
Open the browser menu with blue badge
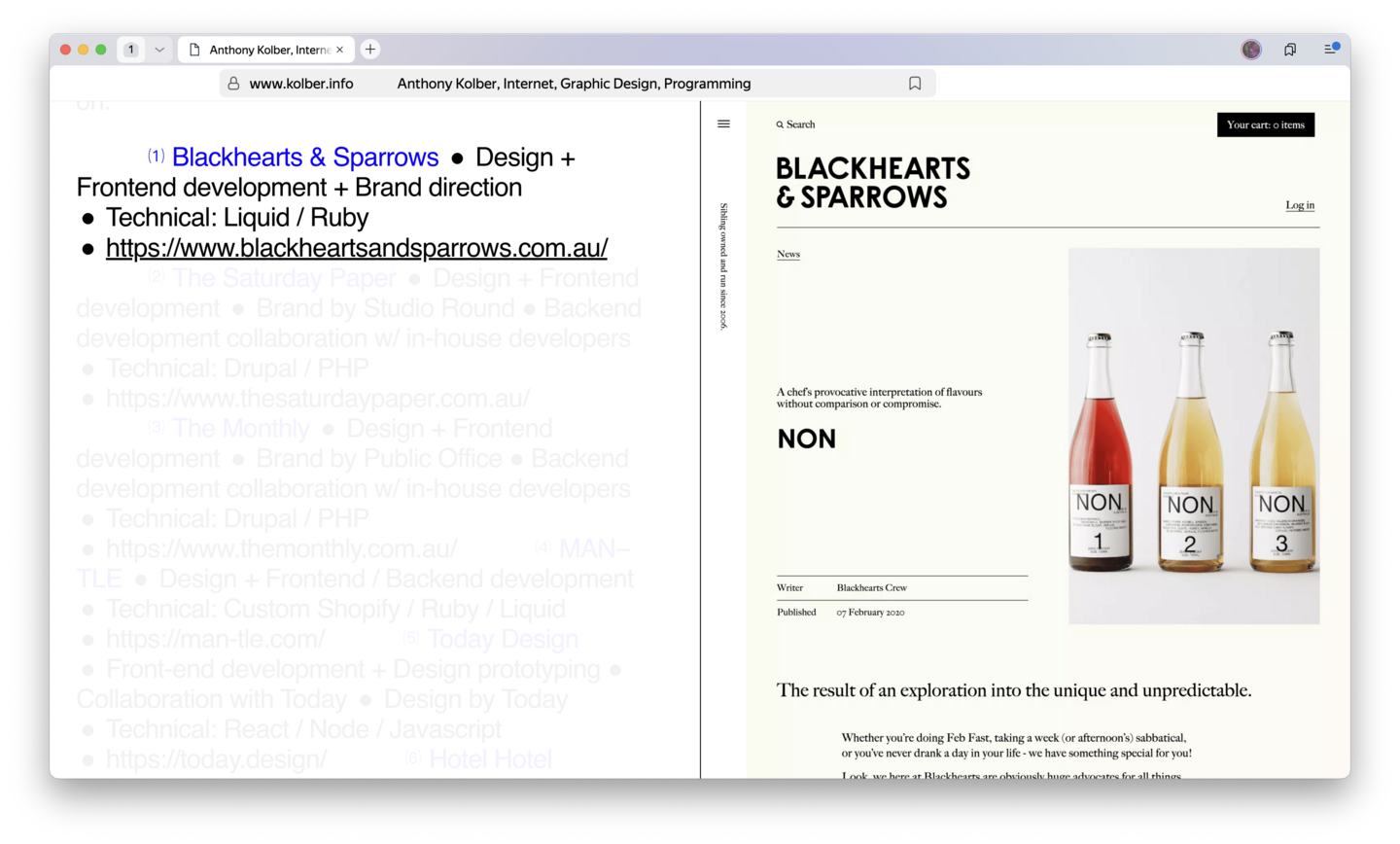click(x=1331, y=49)
